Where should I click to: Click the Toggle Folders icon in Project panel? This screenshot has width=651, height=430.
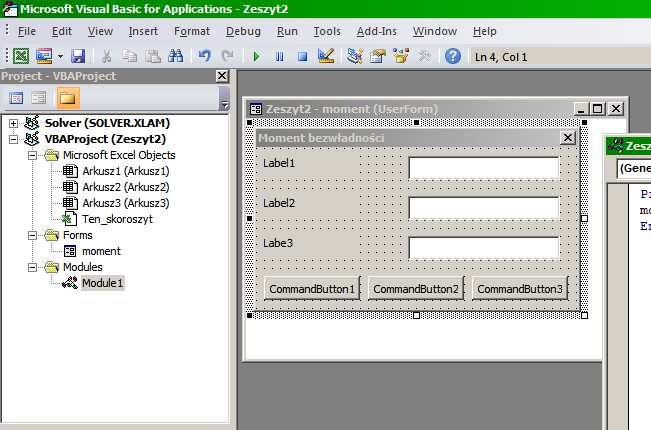click(x=68, y=98)
